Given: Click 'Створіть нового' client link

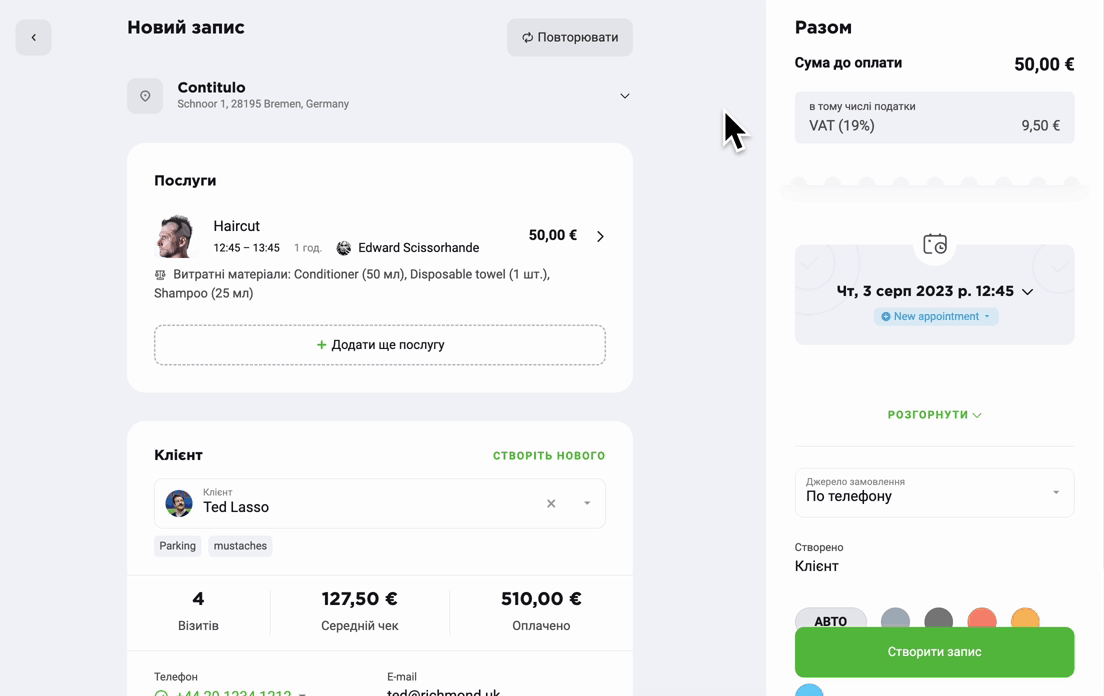Looking at the screenshot, I should 549,455.
